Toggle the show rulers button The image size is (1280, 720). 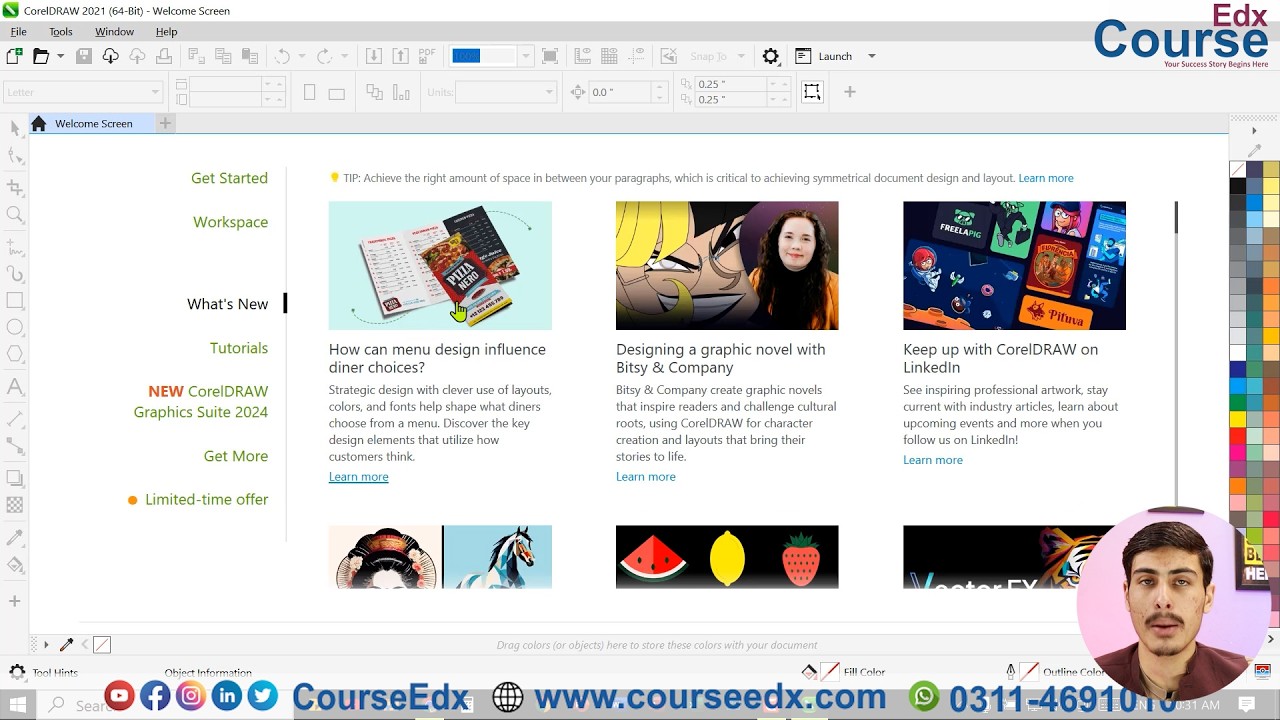tap(583, 56)
